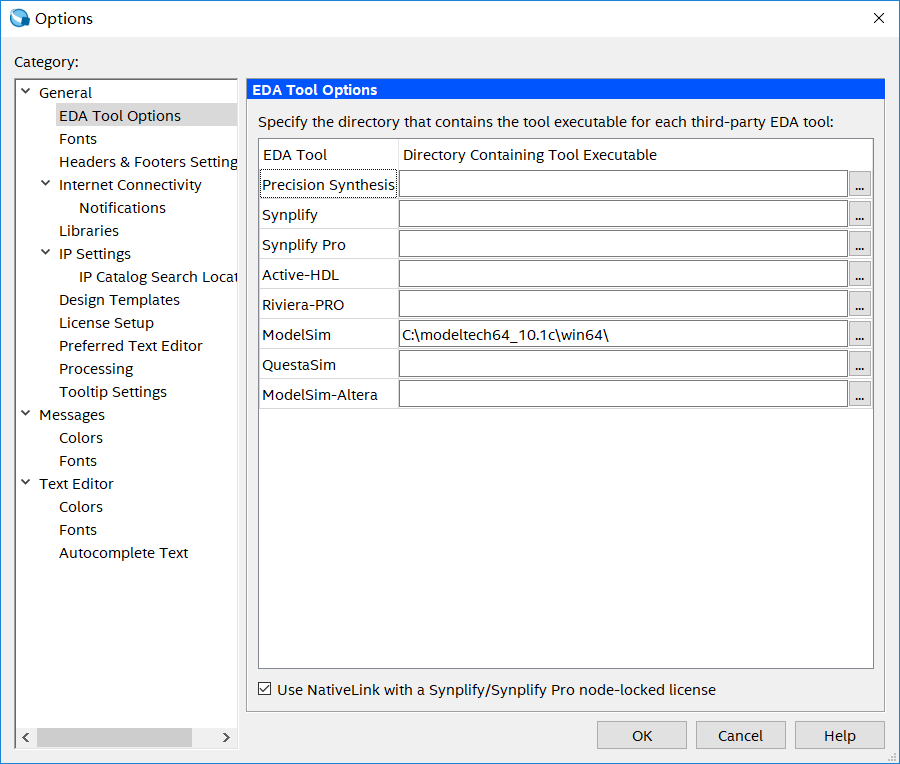Screen dimensions: 900x764
Task: Browse for the Riviera-PRO executable directory
Action: (859, 304)
